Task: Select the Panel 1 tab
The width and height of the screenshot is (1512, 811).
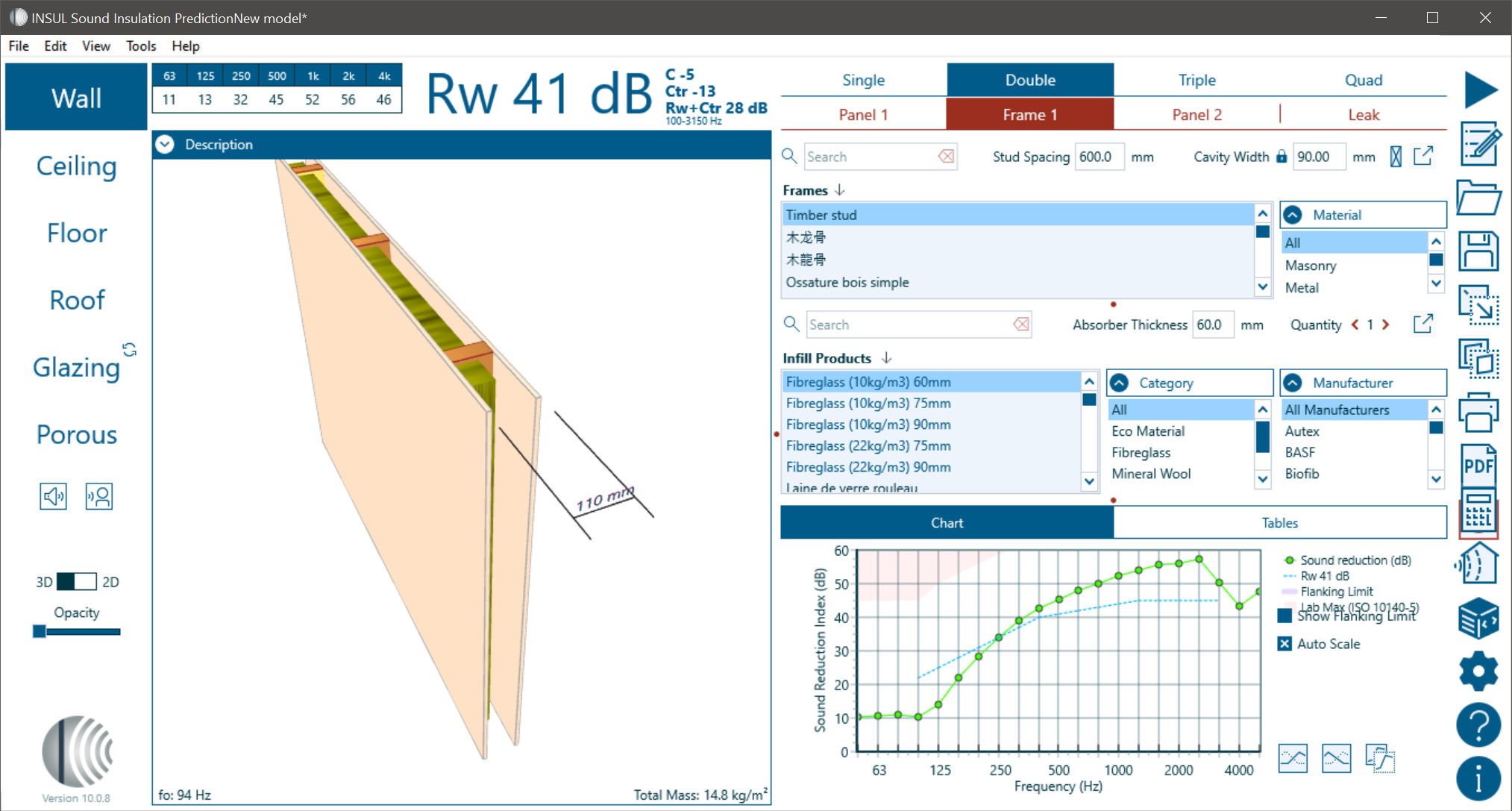Action: (863, 114)
